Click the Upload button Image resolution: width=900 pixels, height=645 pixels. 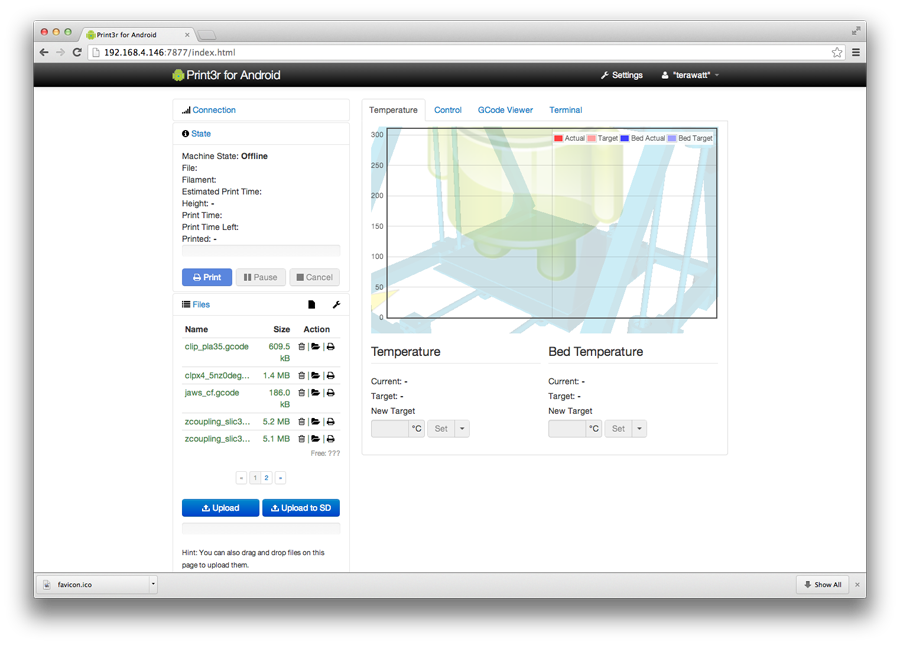pos(220,508)
